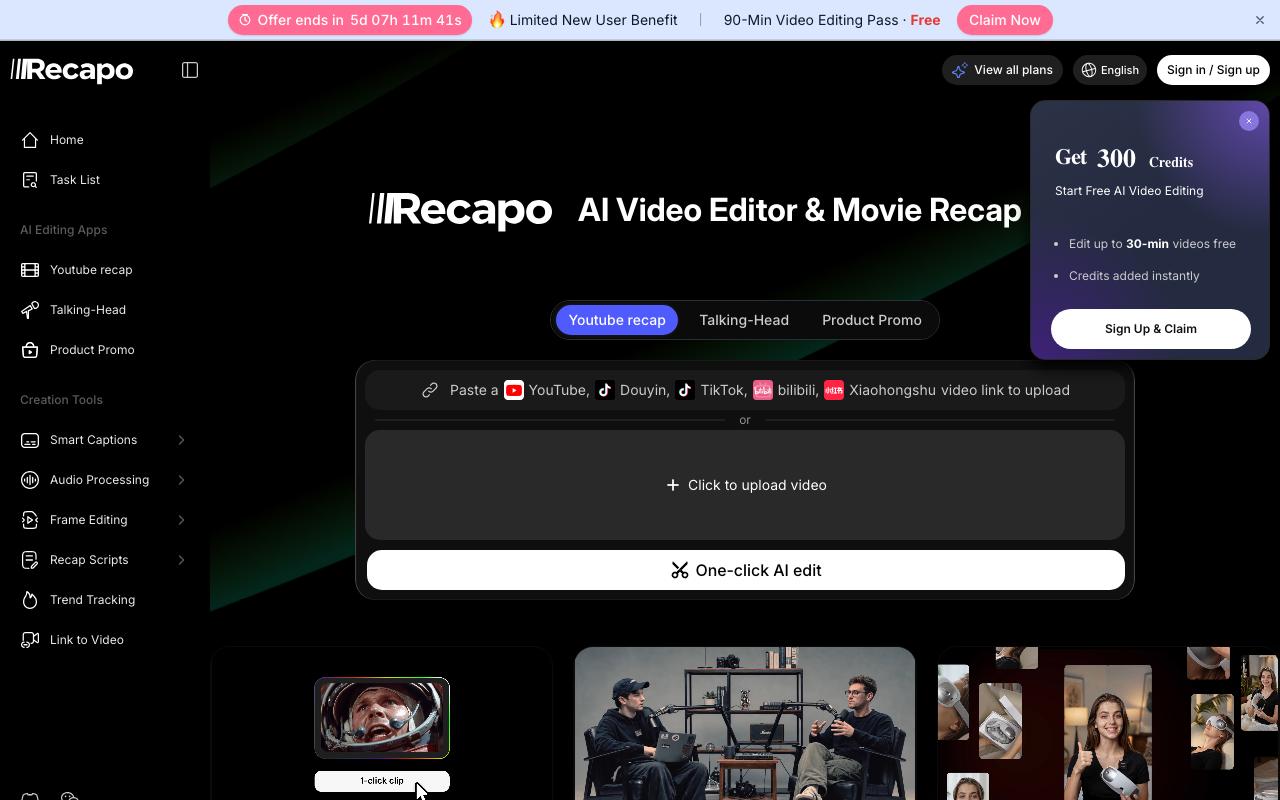
Task: Click the plus icon for upload
Action: coord(673,485)
